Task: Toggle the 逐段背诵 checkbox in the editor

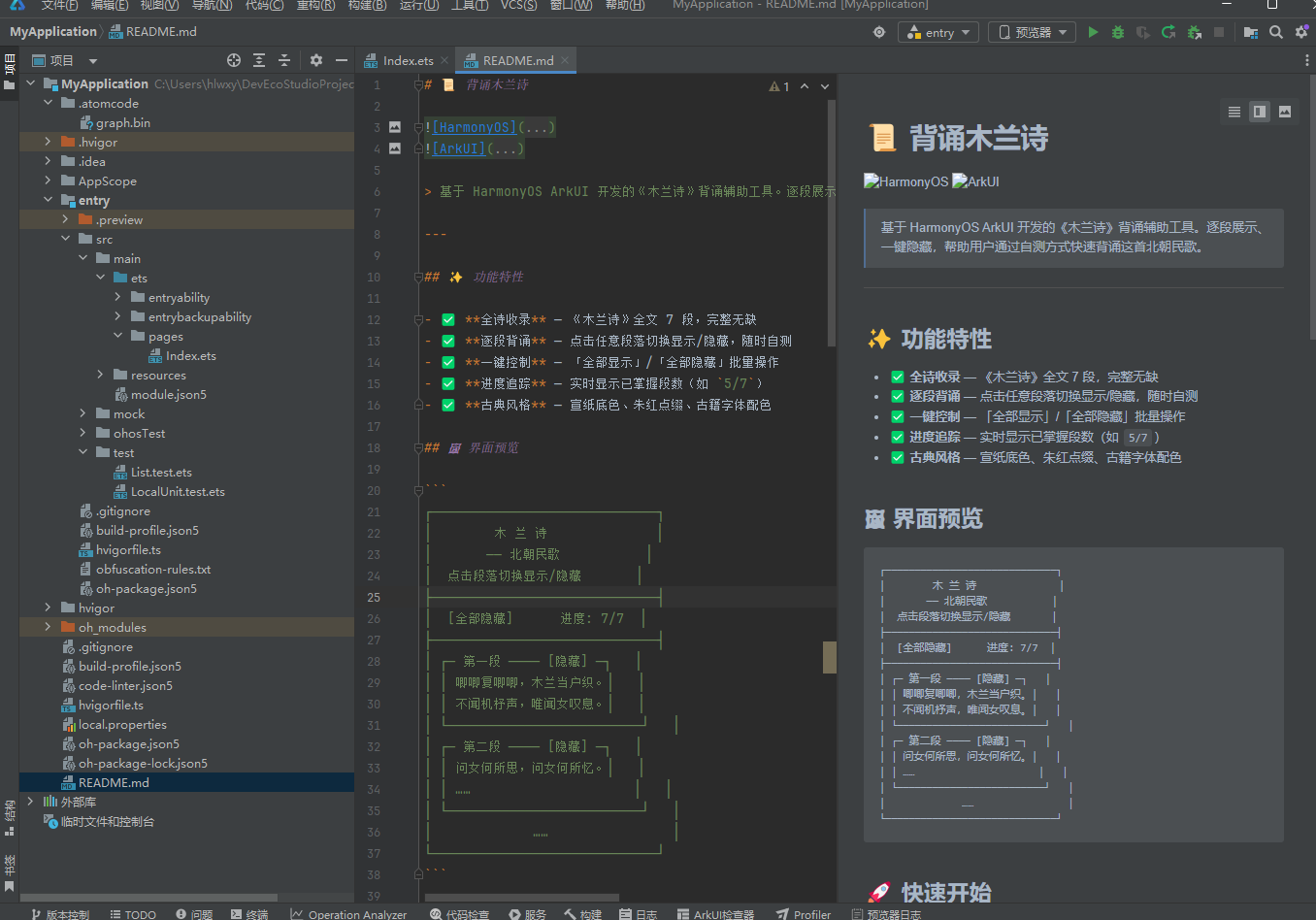Action: (448, 341)
